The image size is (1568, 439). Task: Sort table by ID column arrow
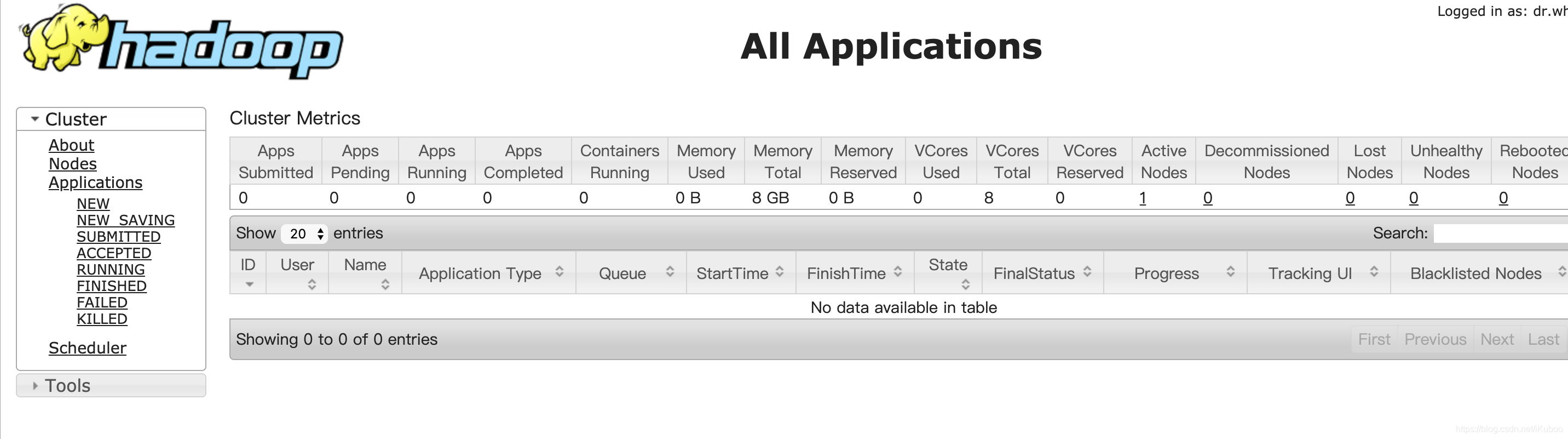(x=249, y=285)
